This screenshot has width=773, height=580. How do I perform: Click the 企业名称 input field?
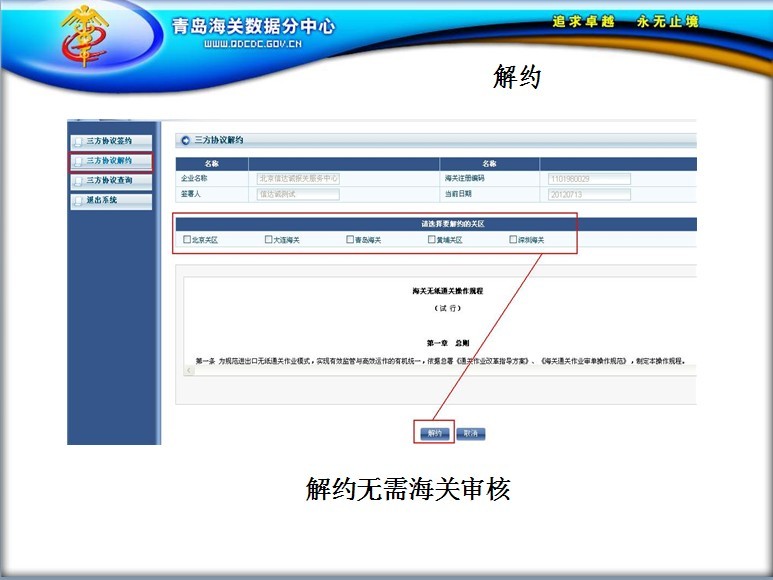298,179
